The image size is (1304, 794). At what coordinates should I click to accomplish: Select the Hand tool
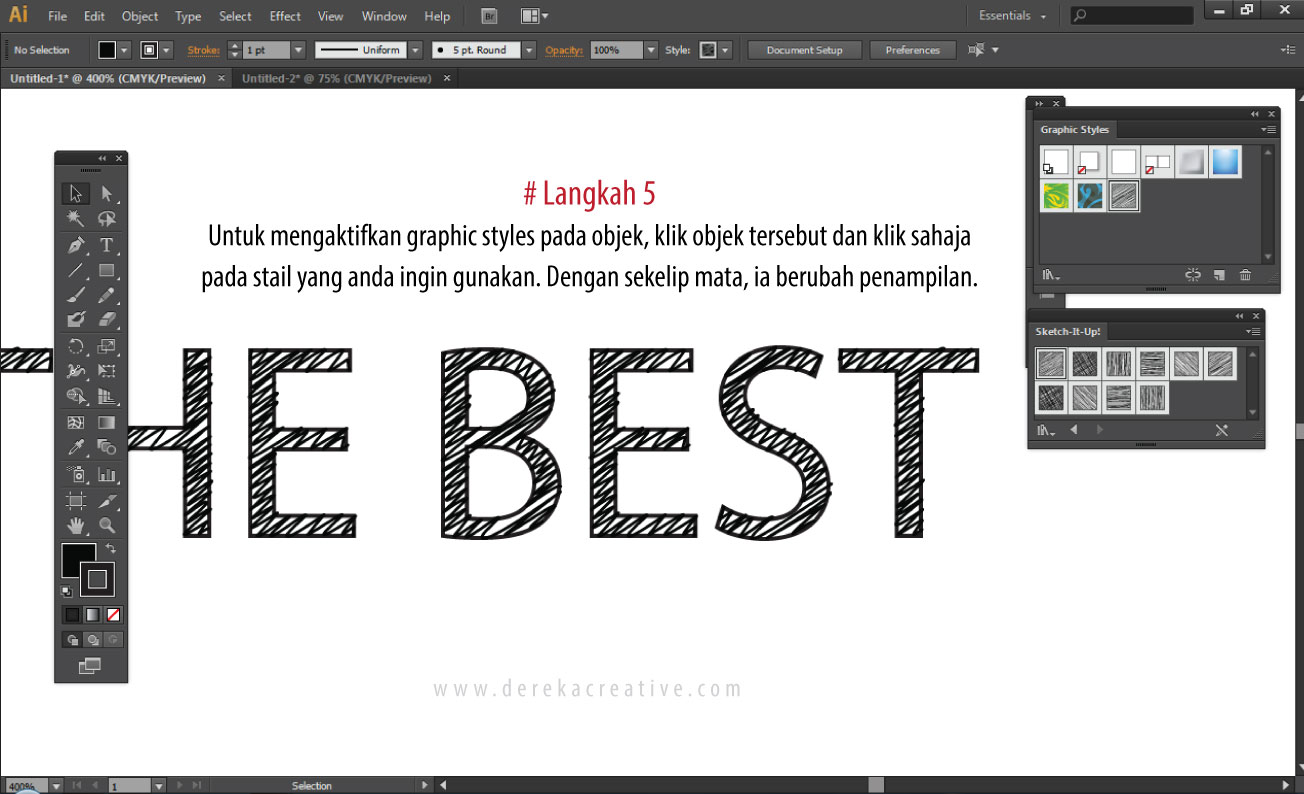(76, 525)
